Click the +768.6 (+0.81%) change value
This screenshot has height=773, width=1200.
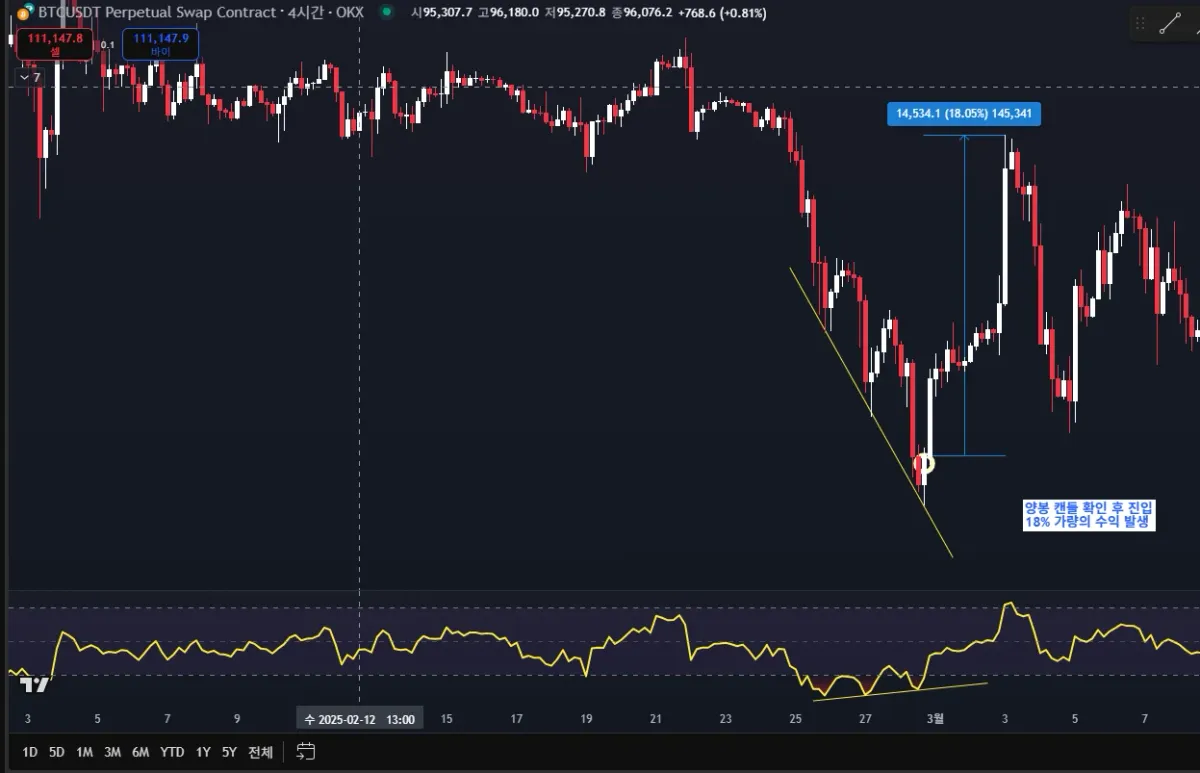(724, 13)
